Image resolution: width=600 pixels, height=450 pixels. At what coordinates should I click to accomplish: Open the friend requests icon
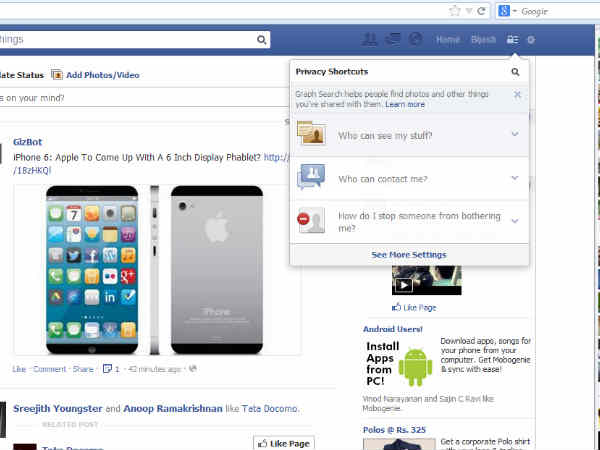(370, 40)
